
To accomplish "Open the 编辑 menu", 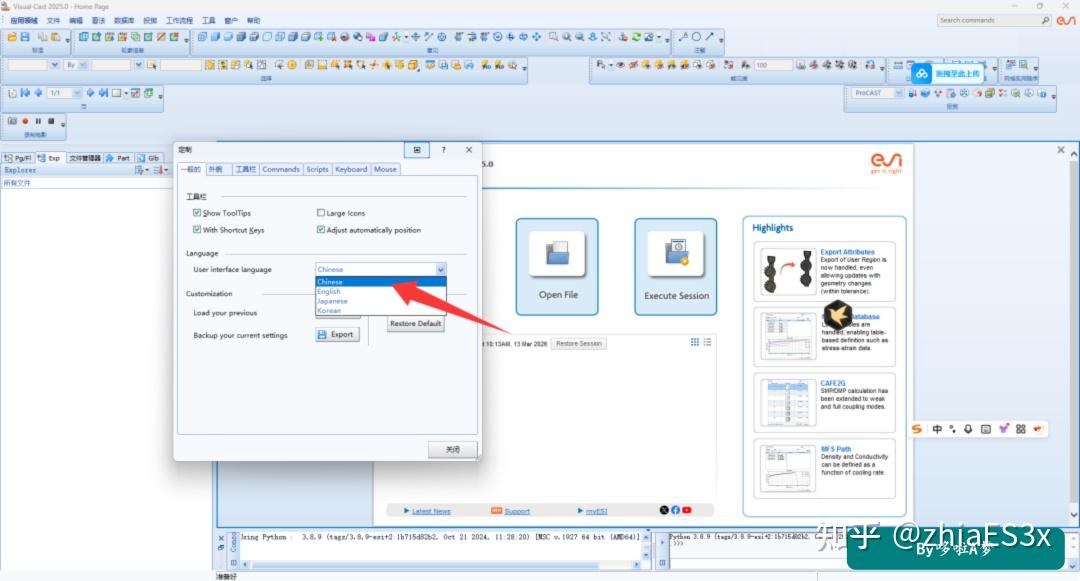I will pyautogui.click(x=76, y=21).
